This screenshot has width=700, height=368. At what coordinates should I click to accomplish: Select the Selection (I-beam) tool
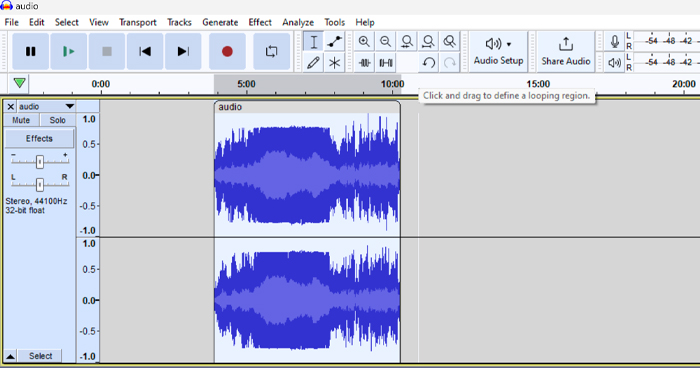tap(314, 42)
